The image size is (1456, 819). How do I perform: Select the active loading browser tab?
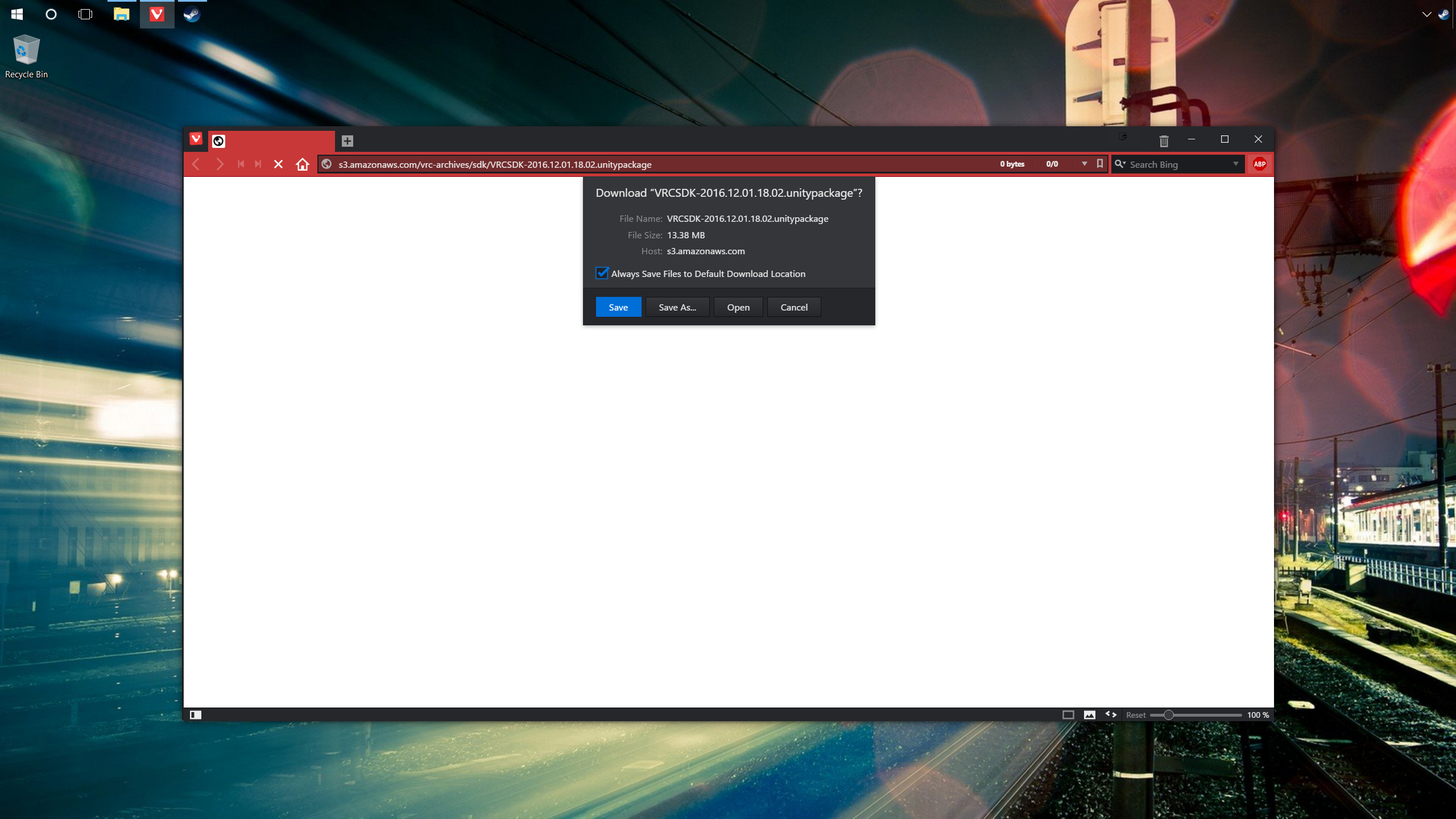coord(272,140)
